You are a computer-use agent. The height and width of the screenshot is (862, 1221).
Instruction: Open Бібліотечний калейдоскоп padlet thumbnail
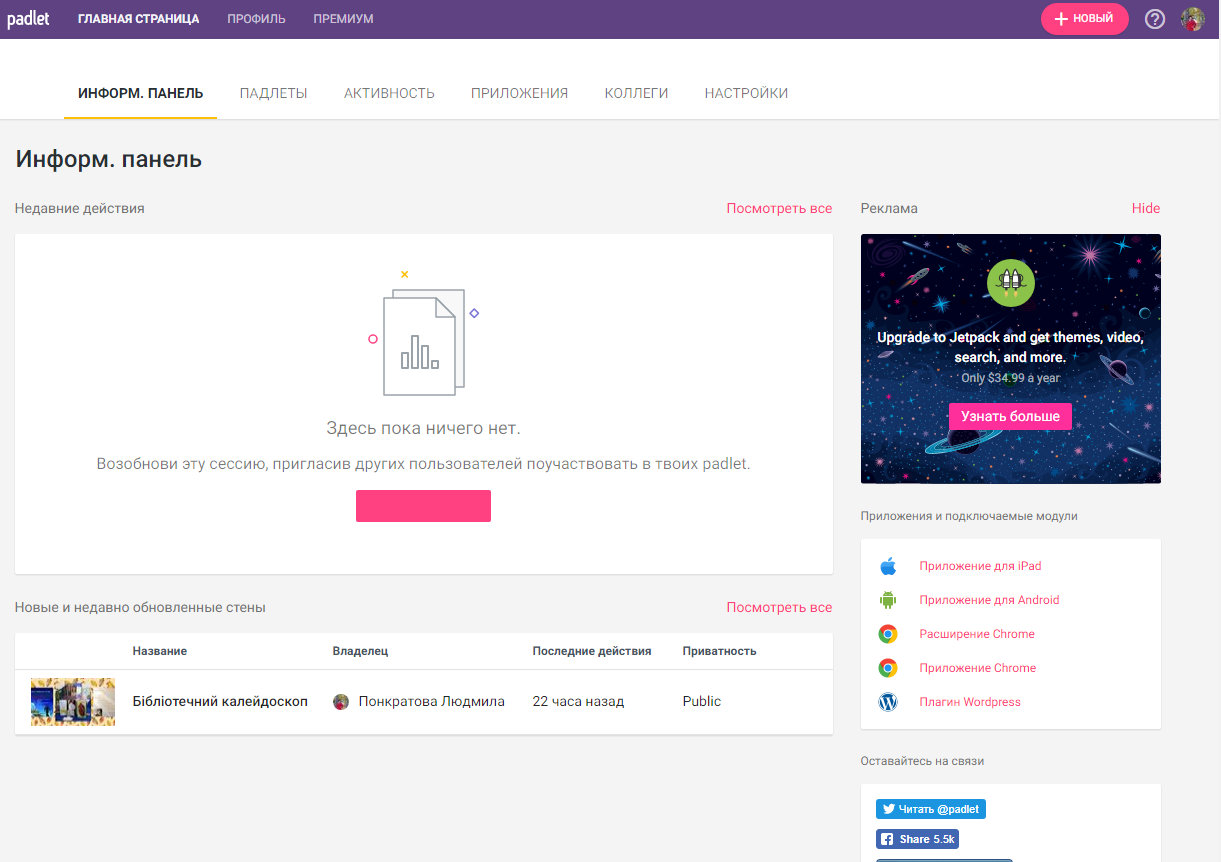73,702
